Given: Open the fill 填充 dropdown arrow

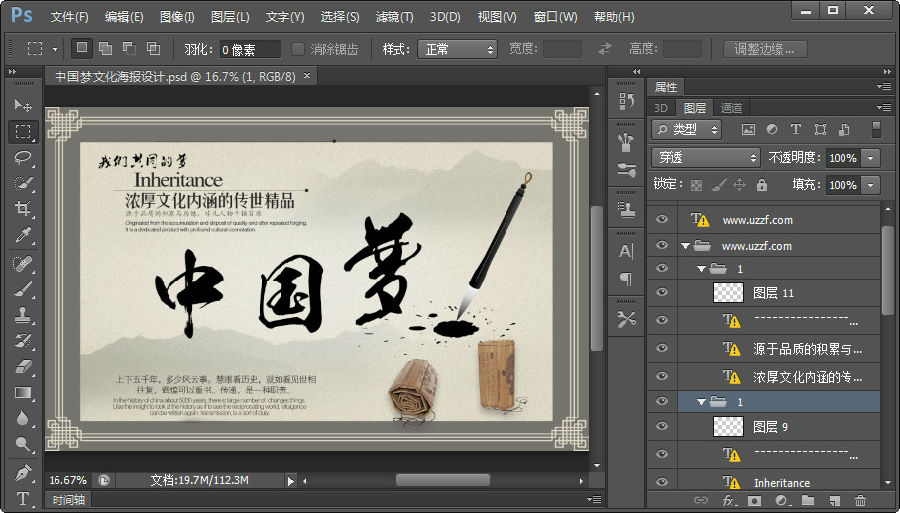Looking at the screenshot, I should (871, 185).
